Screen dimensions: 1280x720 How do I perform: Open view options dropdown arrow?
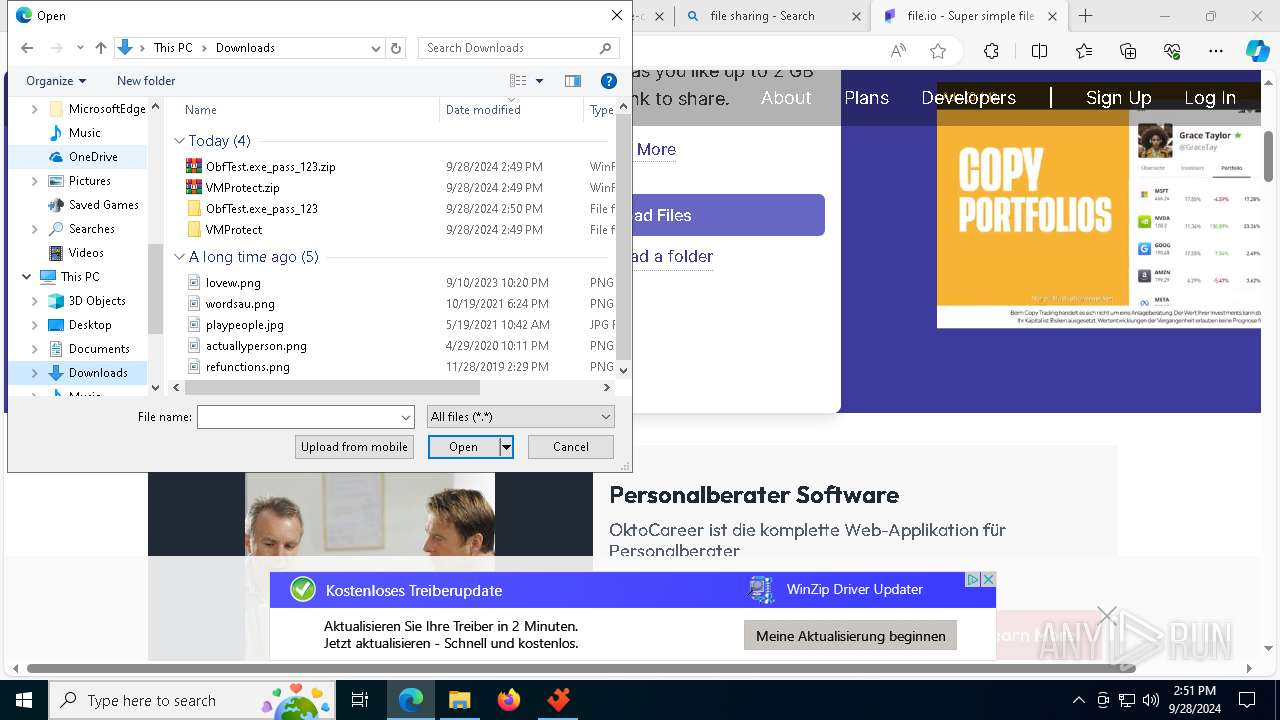click(x=540, y=81)
